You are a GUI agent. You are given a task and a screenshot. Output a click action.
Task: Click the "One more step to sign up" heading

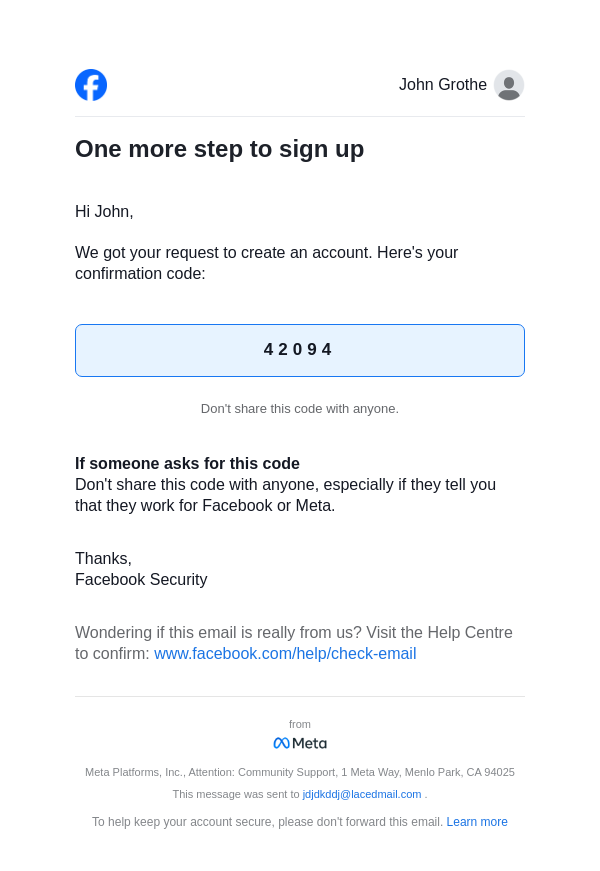coord(219,149)
